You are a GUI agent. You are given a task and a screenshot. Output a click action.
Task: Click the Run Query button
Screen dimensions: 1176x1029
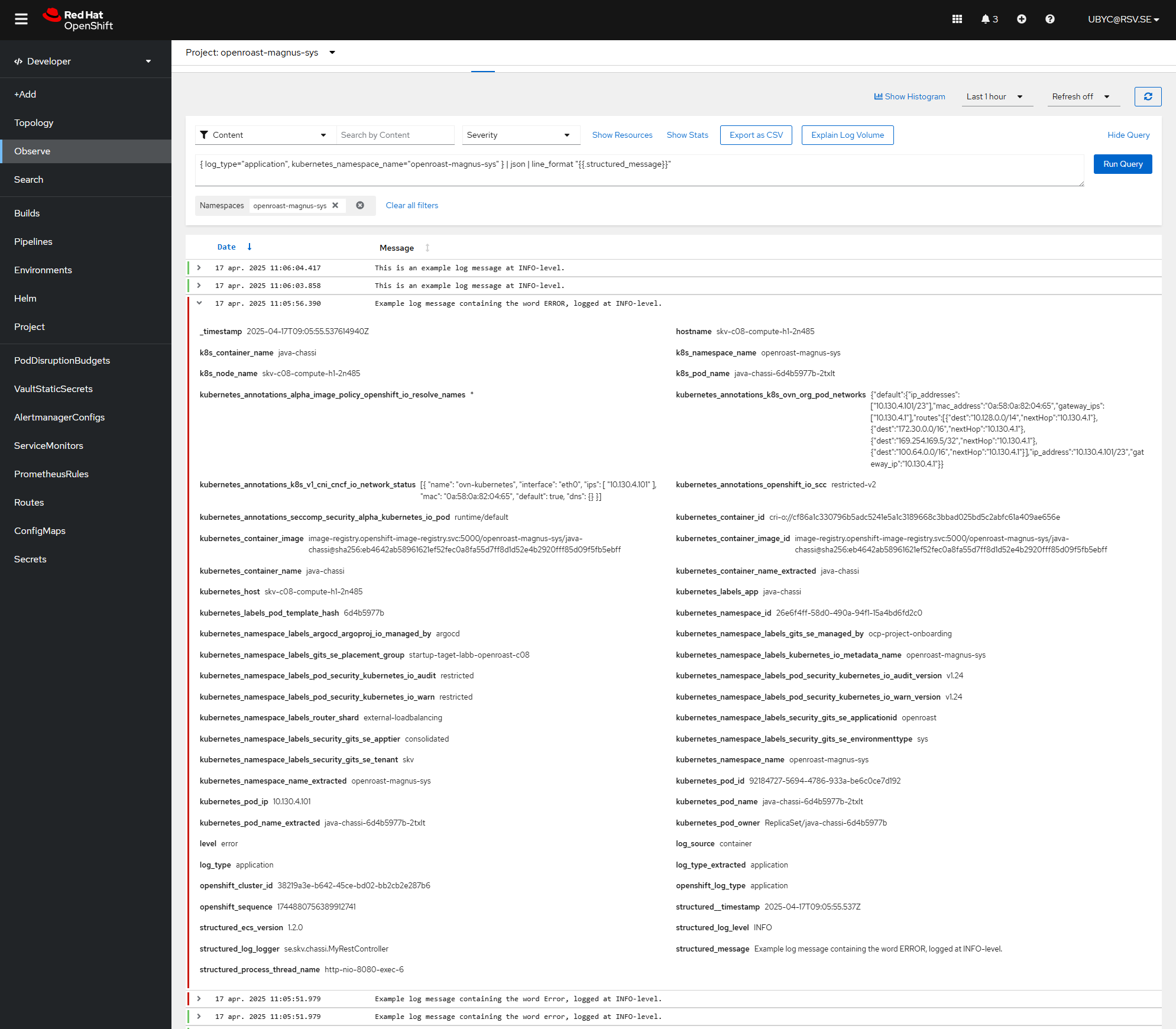coord(1122,164)
